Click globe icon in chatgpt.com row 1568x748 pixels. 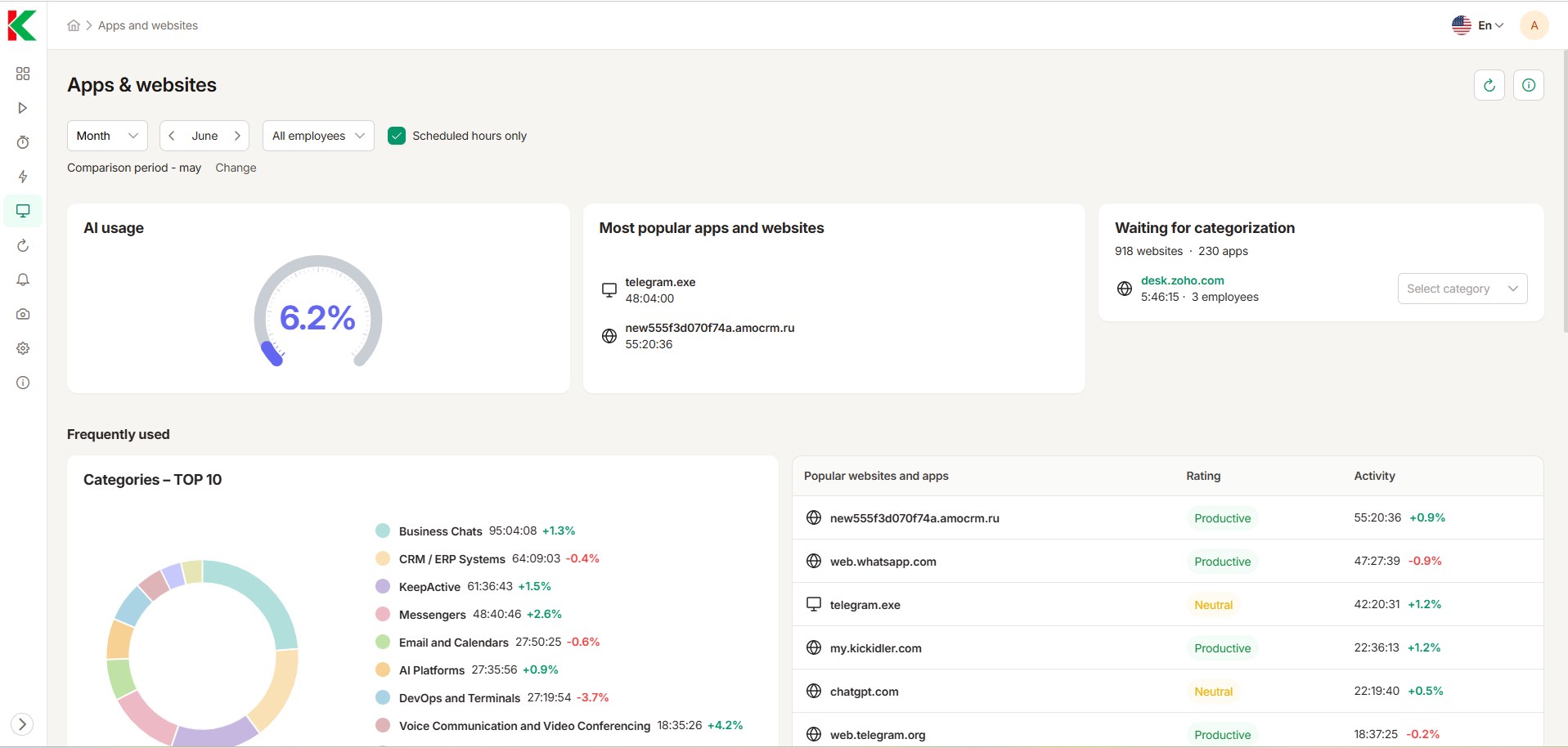coord(814,691)
